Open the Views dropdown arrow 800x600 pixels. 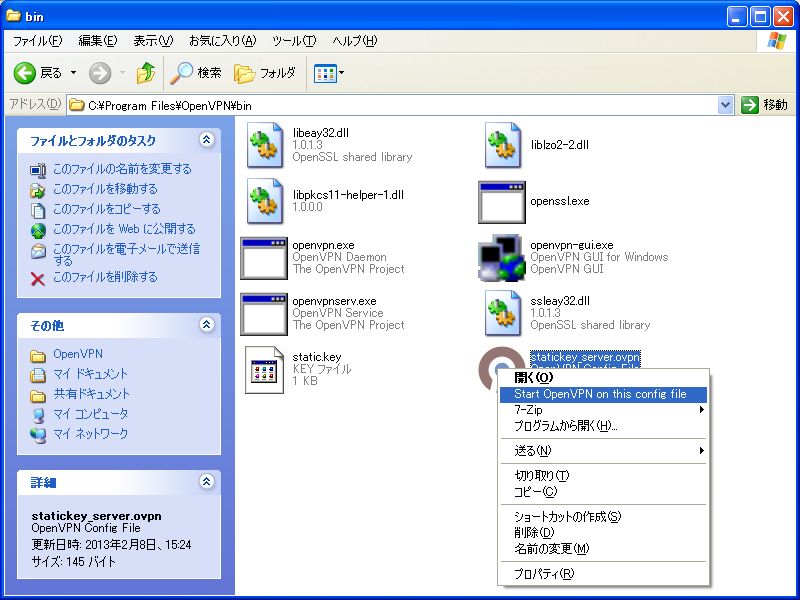pos(341,73)
